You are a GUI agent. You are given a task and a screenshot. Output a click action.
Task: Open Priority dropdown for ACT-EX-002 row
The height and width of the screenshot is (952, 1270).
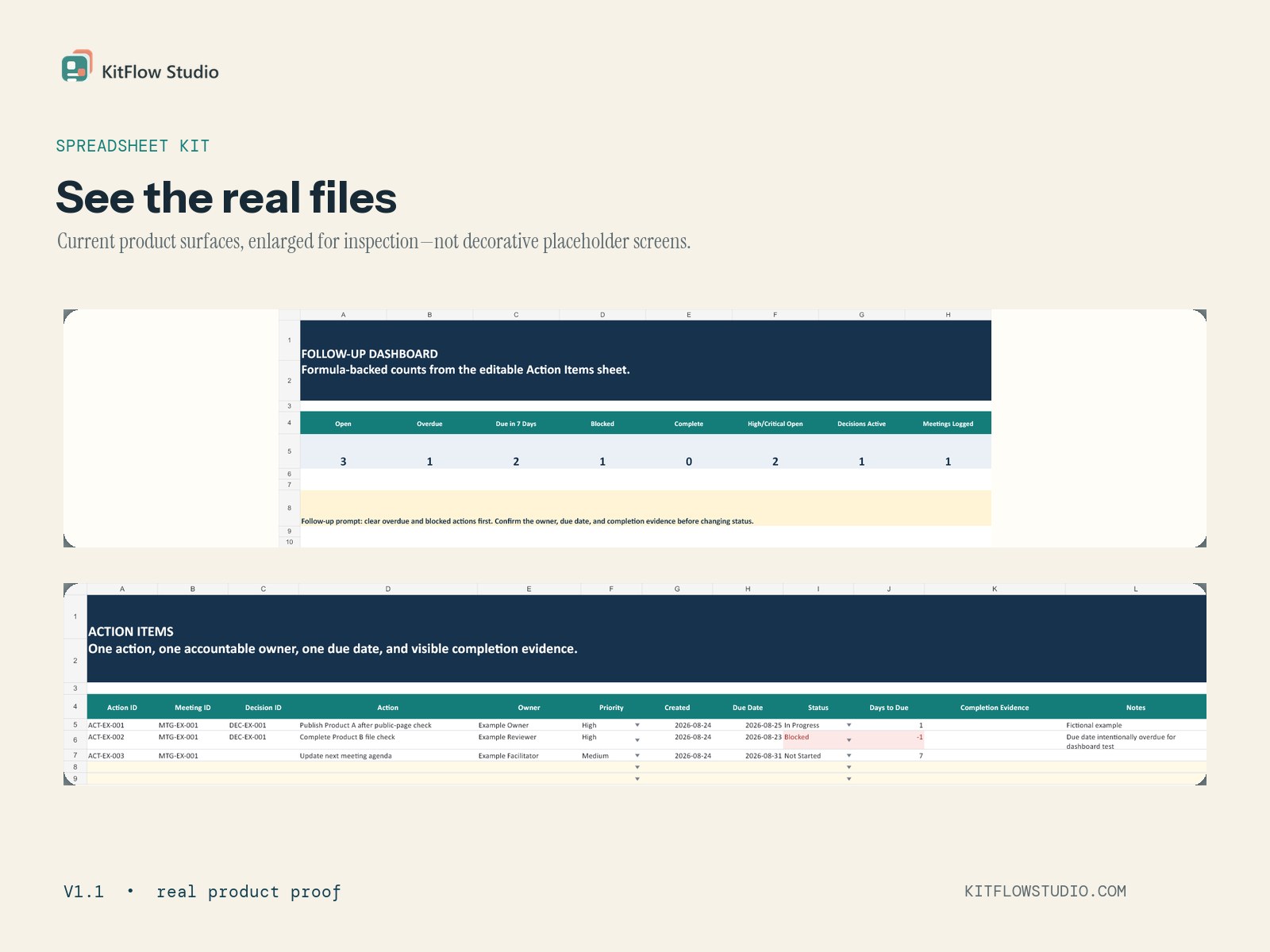[x=637, y=740]
